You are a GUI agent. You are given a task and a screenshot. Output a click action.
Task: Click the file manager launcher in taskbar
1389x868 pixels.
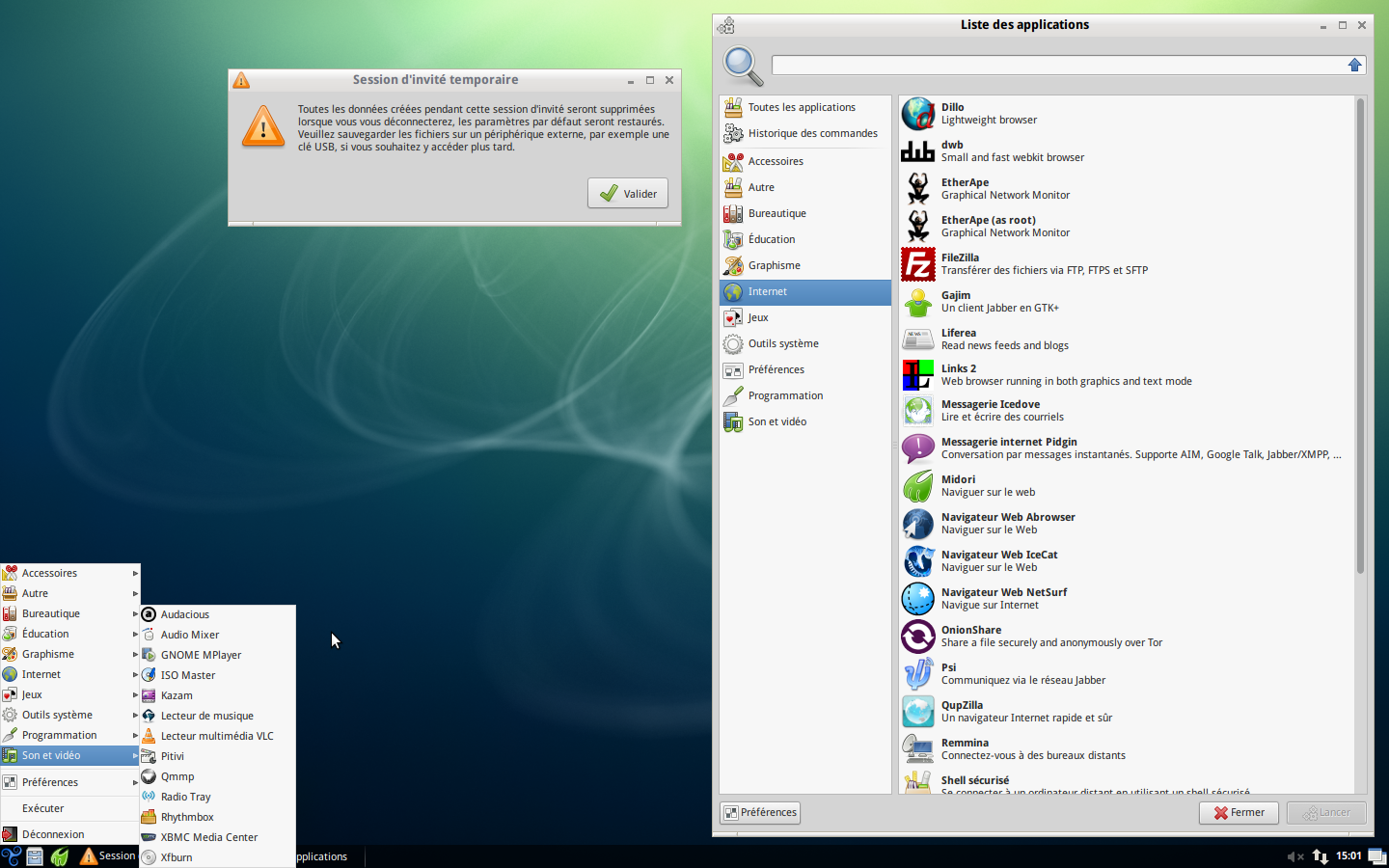pos(35,856)
